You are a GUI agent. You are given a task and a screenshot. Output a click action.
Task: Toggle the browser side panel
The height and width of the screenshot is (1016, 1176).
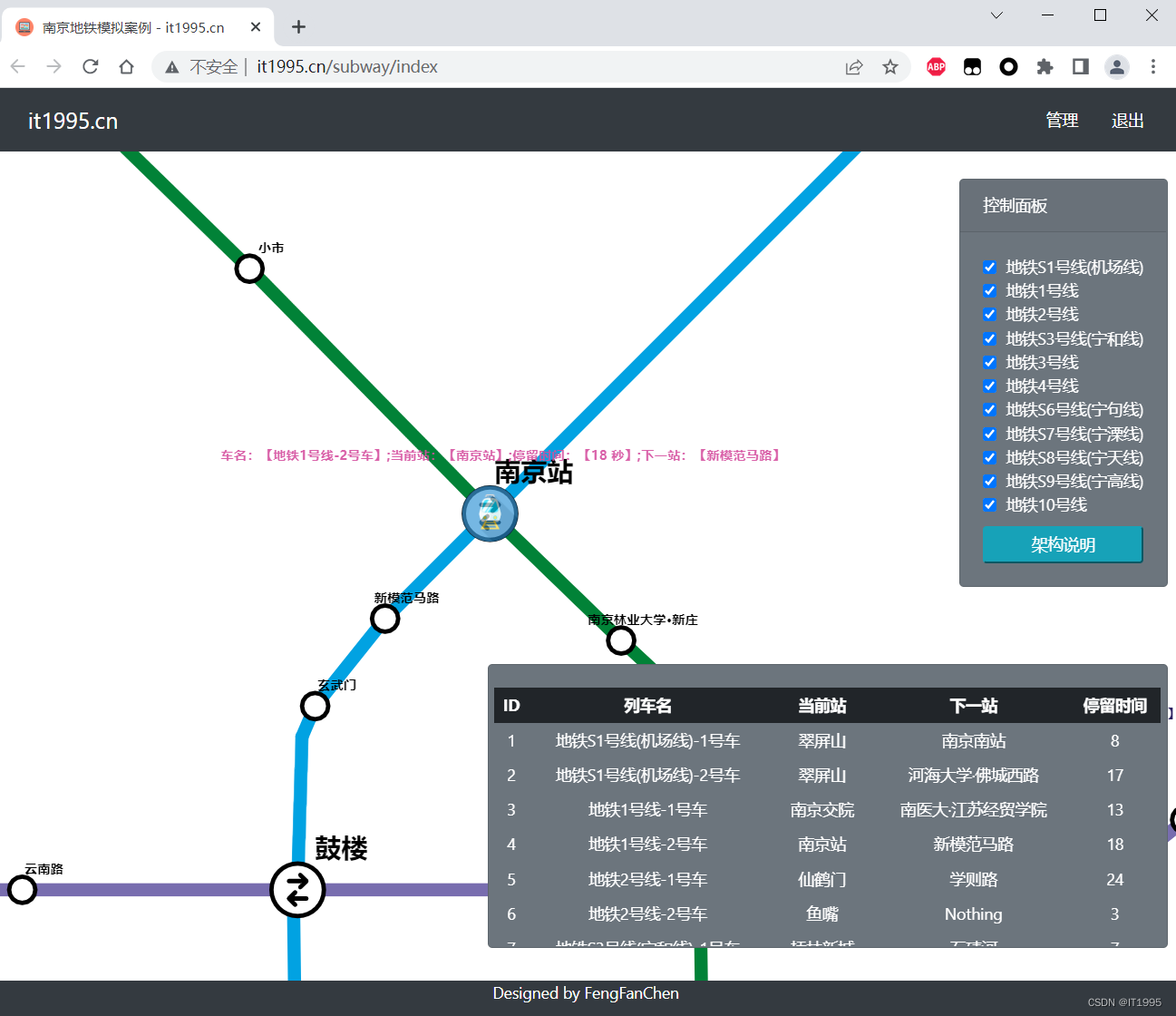[x=1081, y=66]
